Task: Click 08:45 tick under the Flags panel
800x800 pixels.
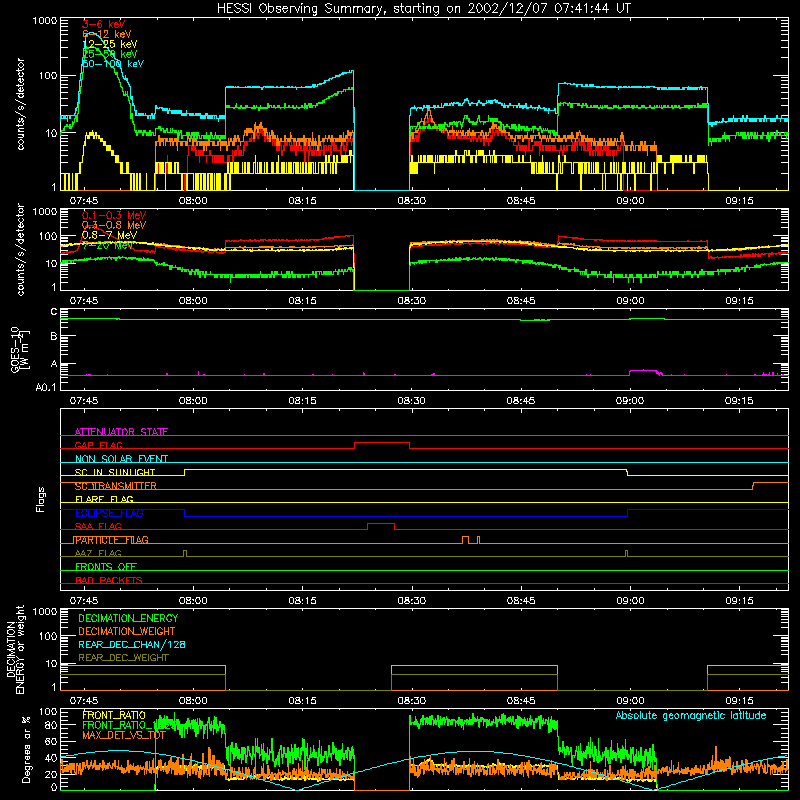Action: [520, 601]
